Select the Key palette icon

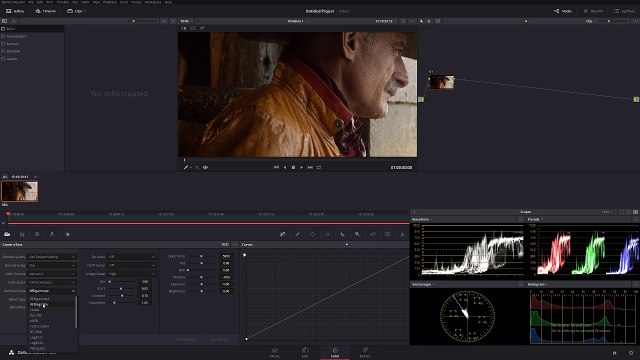coord(357,234)
